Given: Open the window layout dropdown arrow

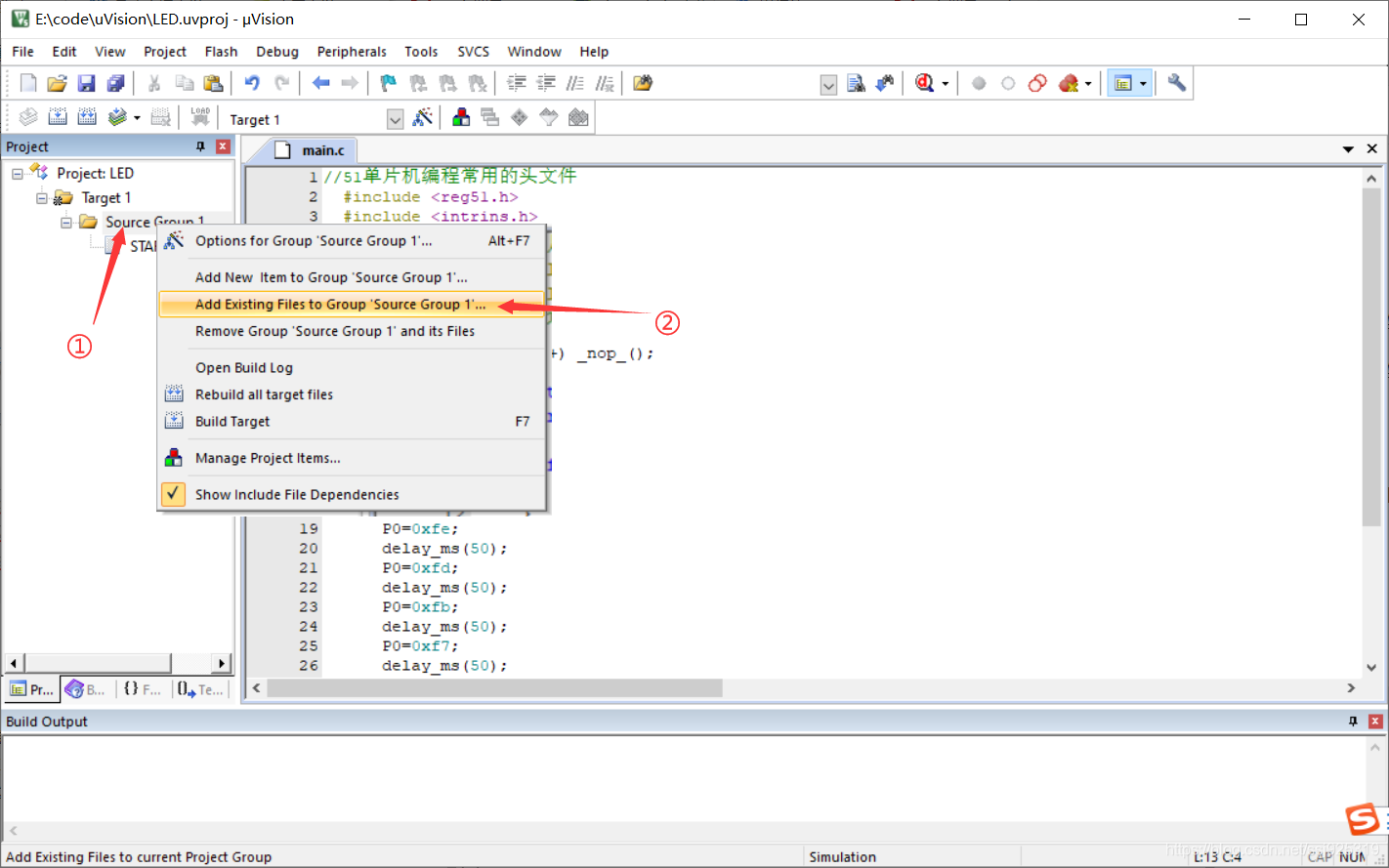Looking at the screenshot, I should click(x=1143, y=84).
